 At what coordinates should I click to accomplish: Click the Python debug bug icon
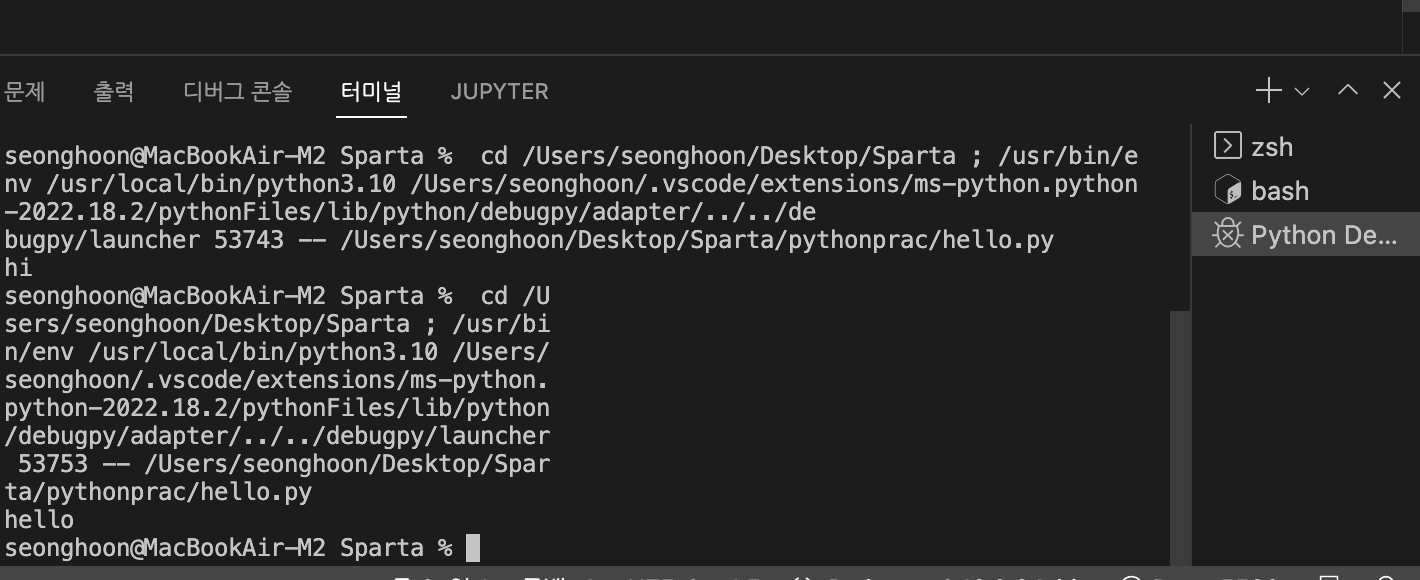(1227, 234)
